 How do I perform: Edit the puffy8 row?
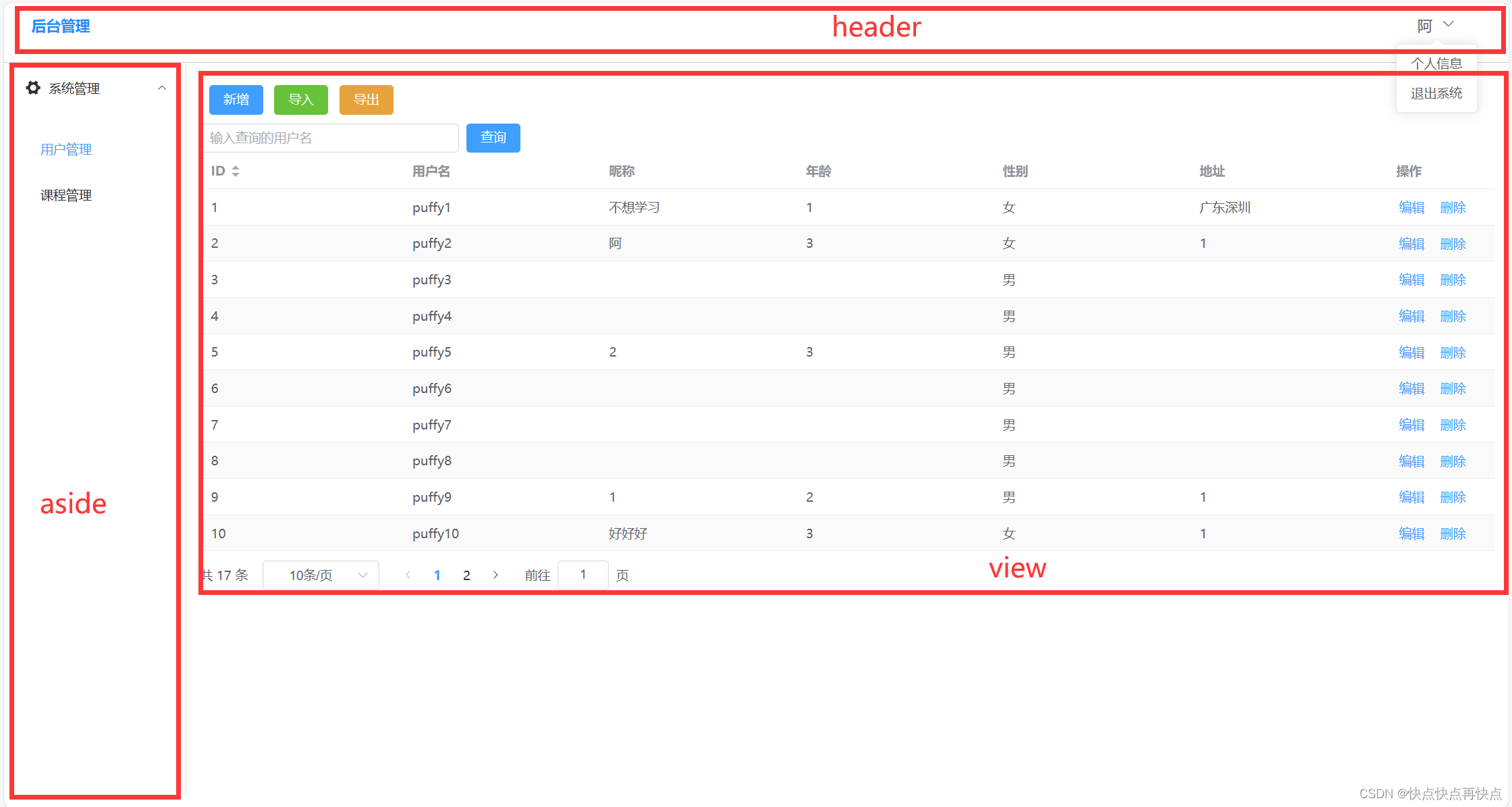pos(1411,461)
